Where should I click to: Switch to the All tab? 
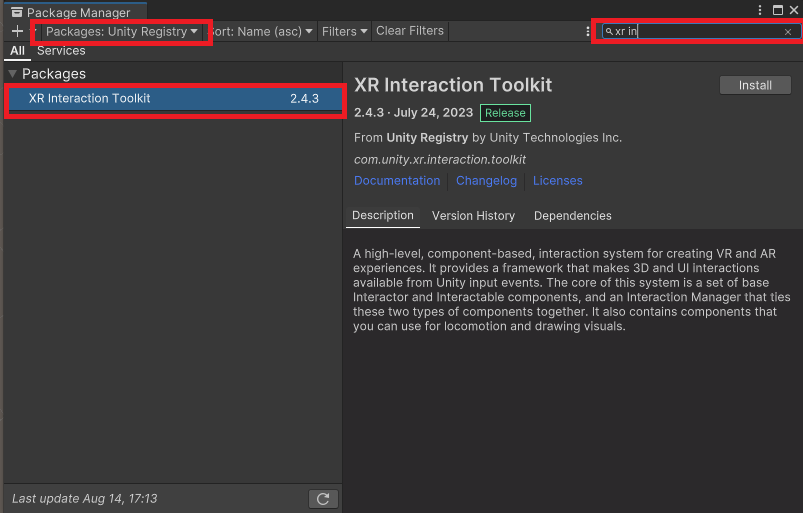[x=17, y=51]
